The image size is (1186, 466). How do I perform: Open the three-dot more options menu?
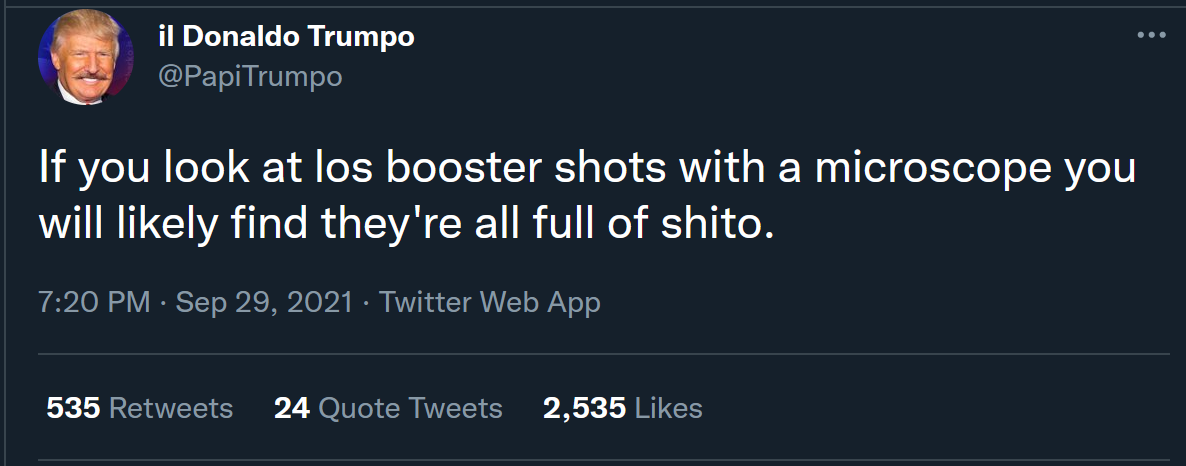1151,36
